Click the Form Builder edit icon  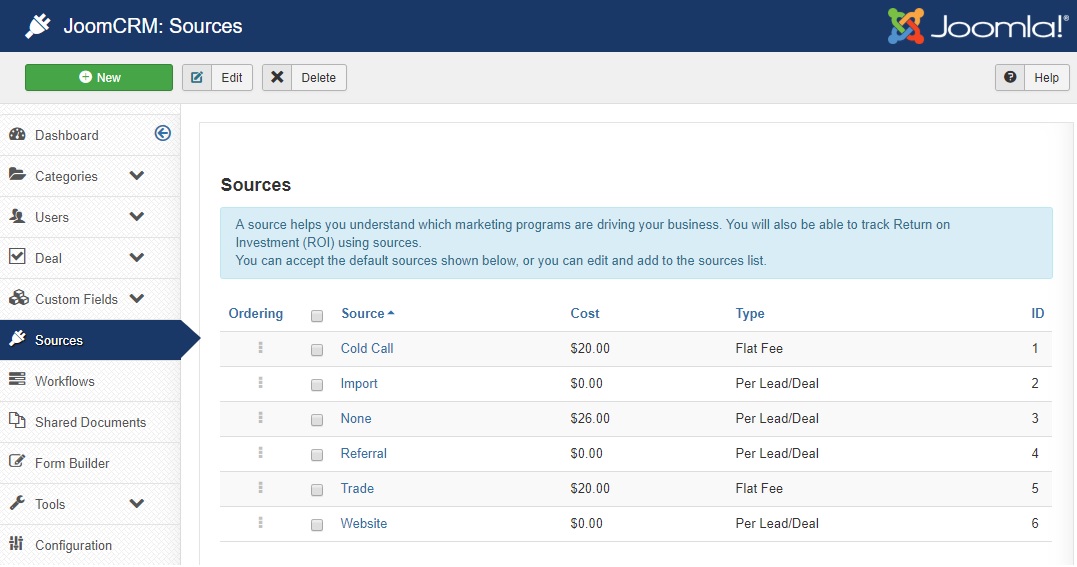tap(17, 461)
